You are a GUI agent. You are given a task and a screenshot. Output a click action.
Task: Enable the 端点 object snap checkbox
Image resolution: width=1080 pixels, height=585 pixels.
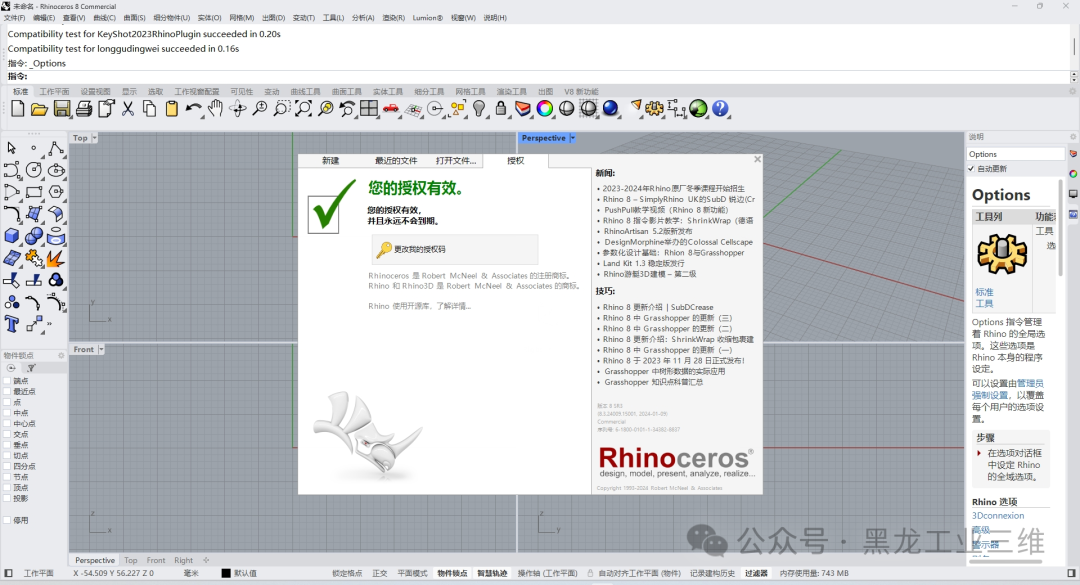click(8, 381)
